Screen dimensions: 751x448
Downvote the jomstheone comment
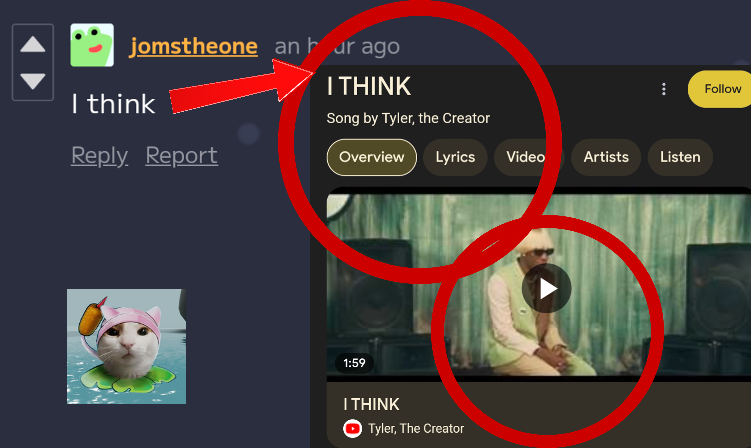33,80
